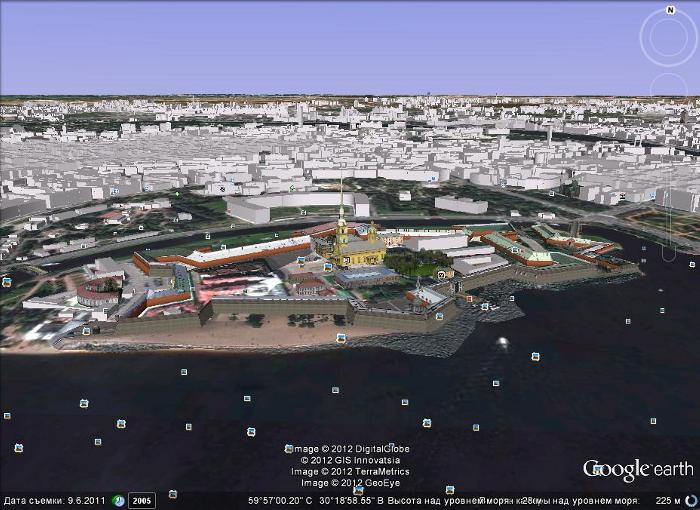Click the Image © 2012 DigitalGlobe attribution
Image resolution: width=700 pixels, height=510 pixels.
coord(350,449)
